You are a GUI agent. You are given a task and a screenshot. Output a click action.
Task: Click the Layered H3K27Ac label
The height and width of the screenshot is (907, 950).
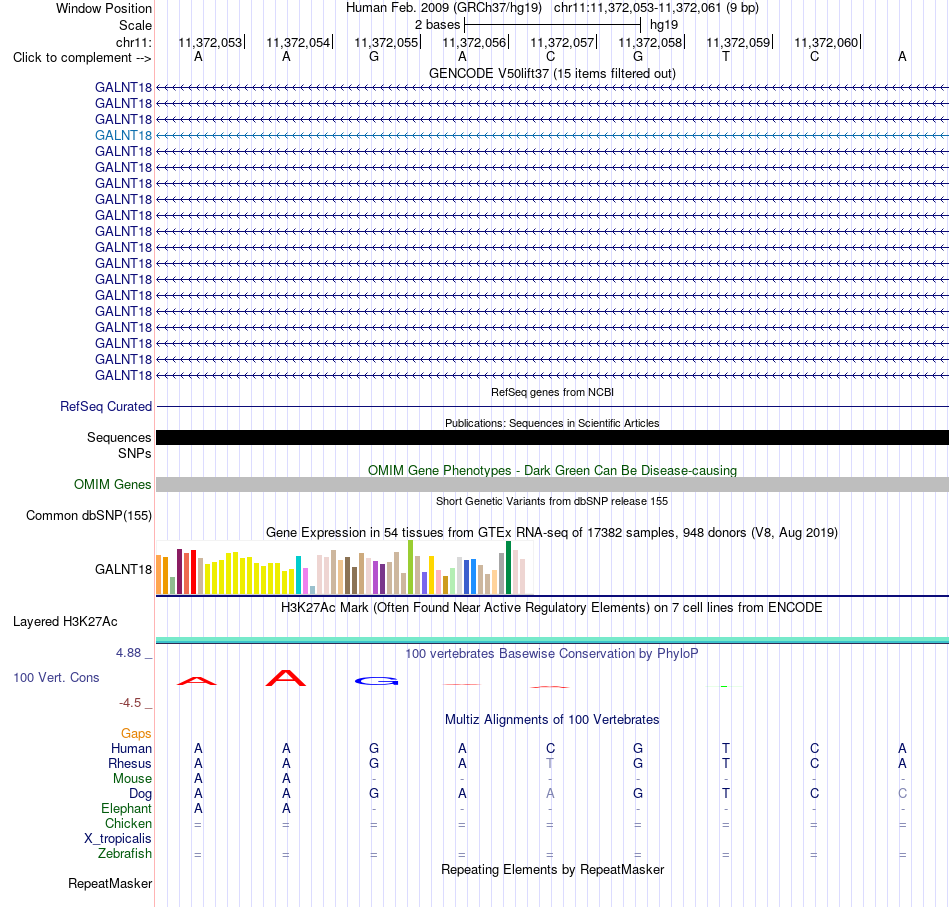click(x=65, y=622)
